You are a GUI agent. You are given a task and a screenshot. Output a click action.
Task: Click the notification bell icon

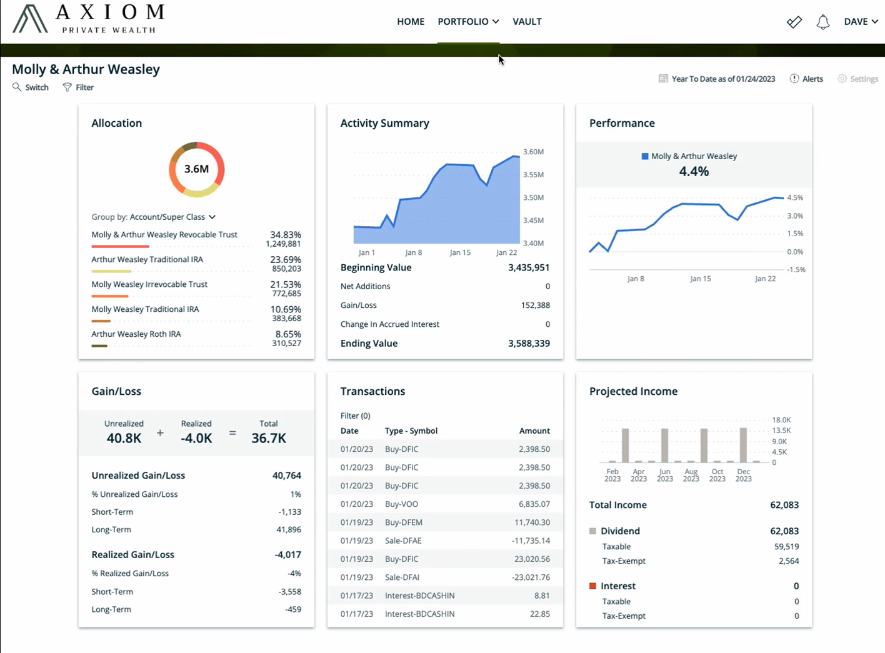pos(822,21)
